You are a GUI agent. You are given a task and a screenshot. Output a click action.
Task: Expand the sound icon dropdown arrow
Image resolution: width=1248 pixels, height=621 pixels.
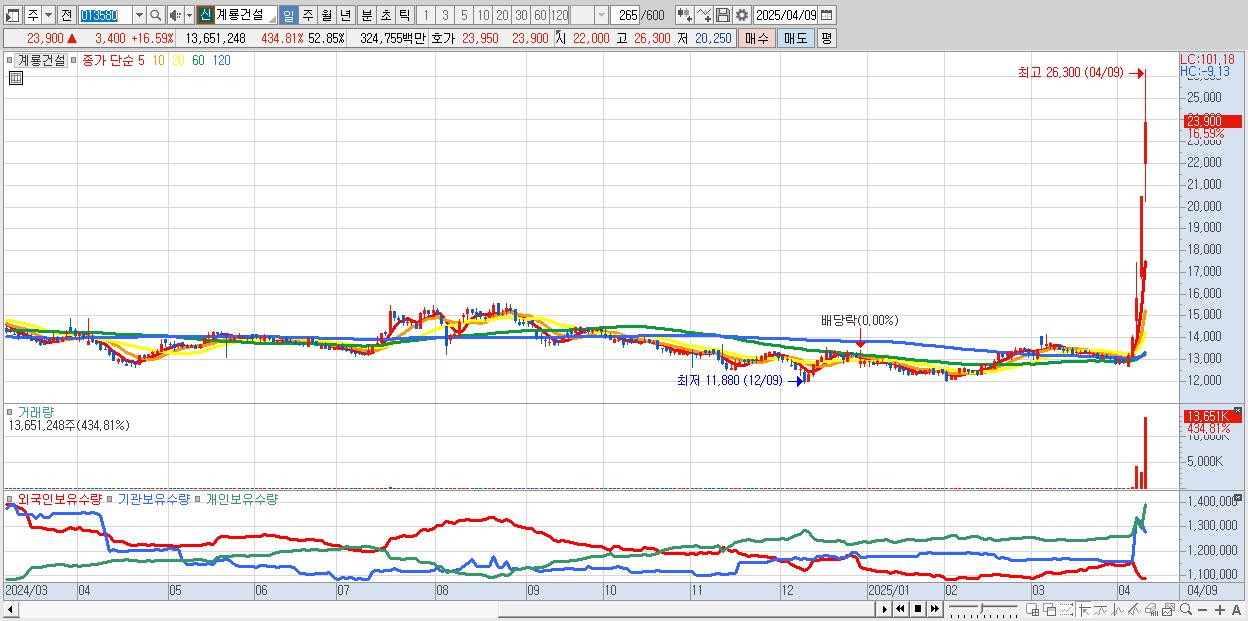(189, 15)
